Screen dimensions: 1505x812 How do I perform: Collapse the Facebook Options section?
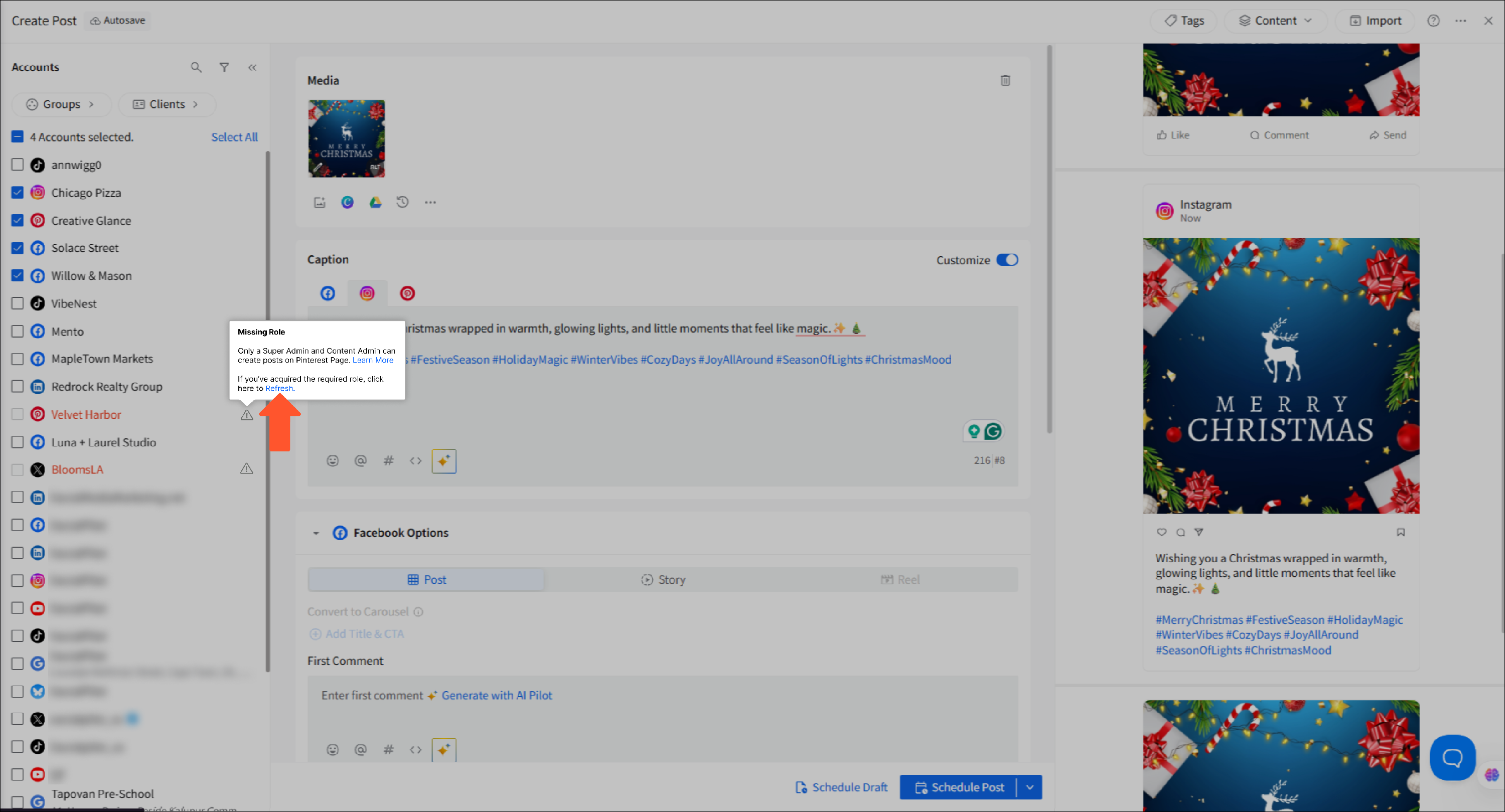[316, 533]
